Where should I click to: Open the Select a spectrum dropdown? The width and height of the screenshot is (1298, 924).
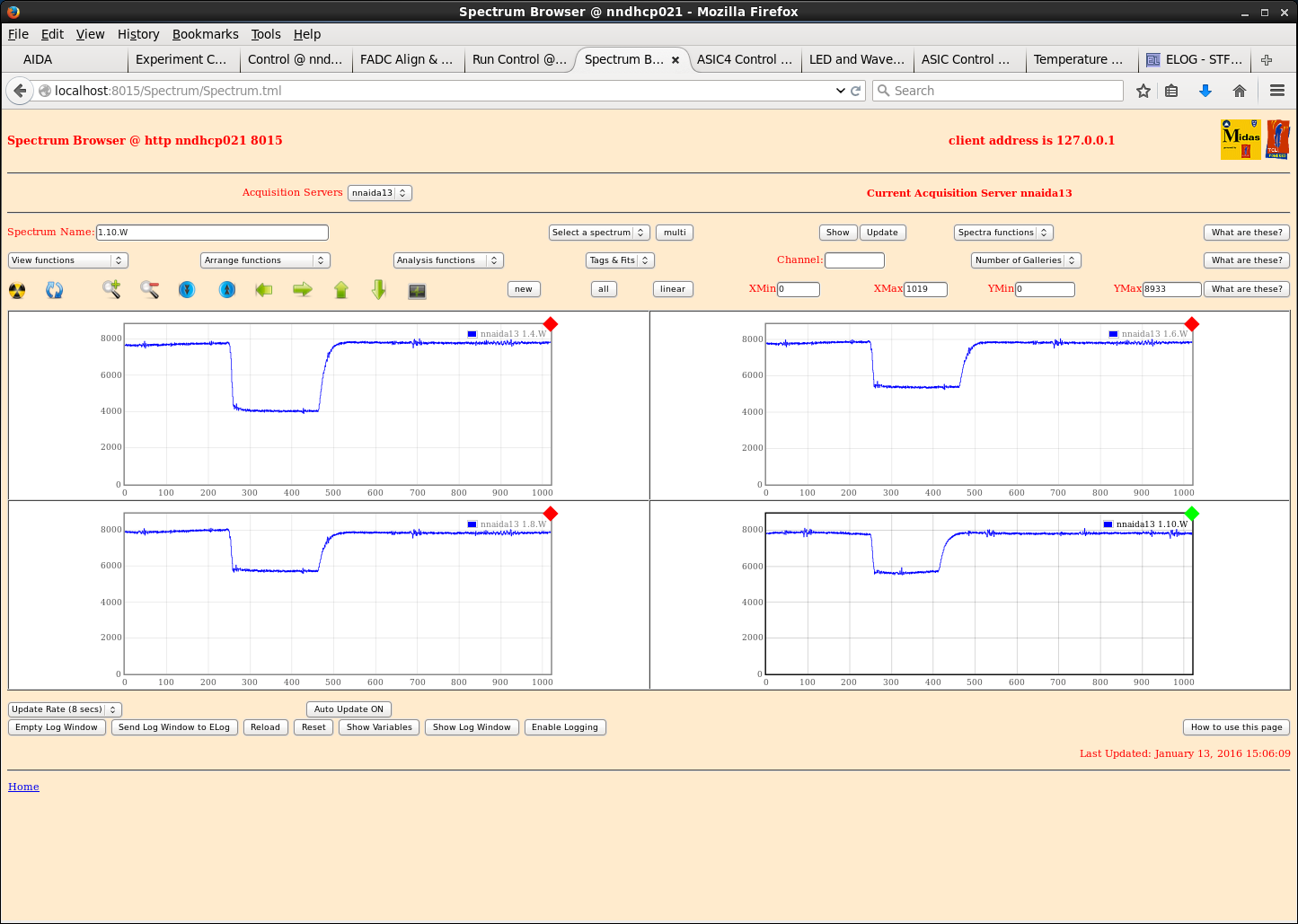coord(599,233)
